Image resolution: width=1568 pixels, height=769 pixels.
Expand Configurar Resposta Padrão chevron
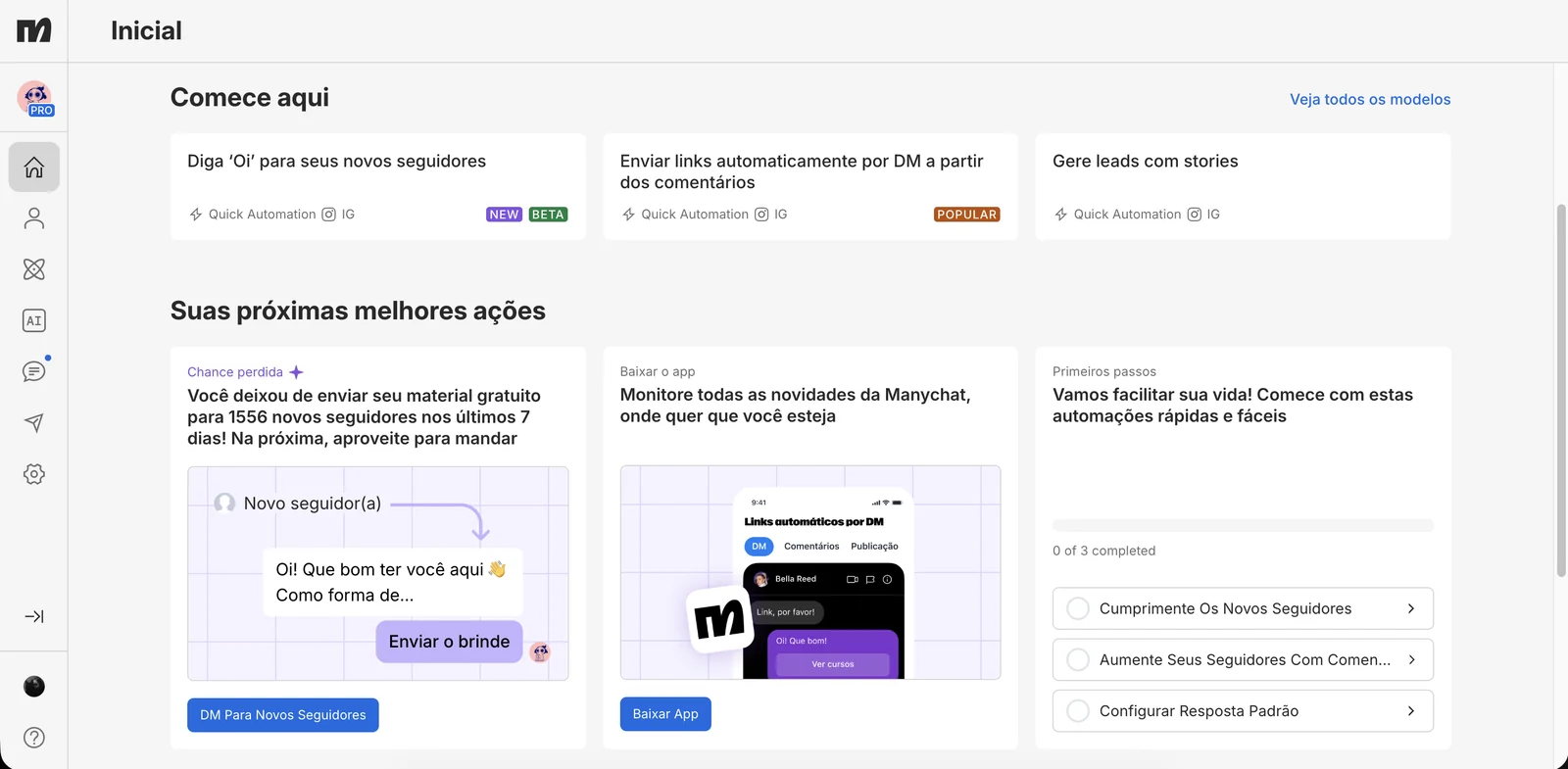click(x=1411, y=711)
